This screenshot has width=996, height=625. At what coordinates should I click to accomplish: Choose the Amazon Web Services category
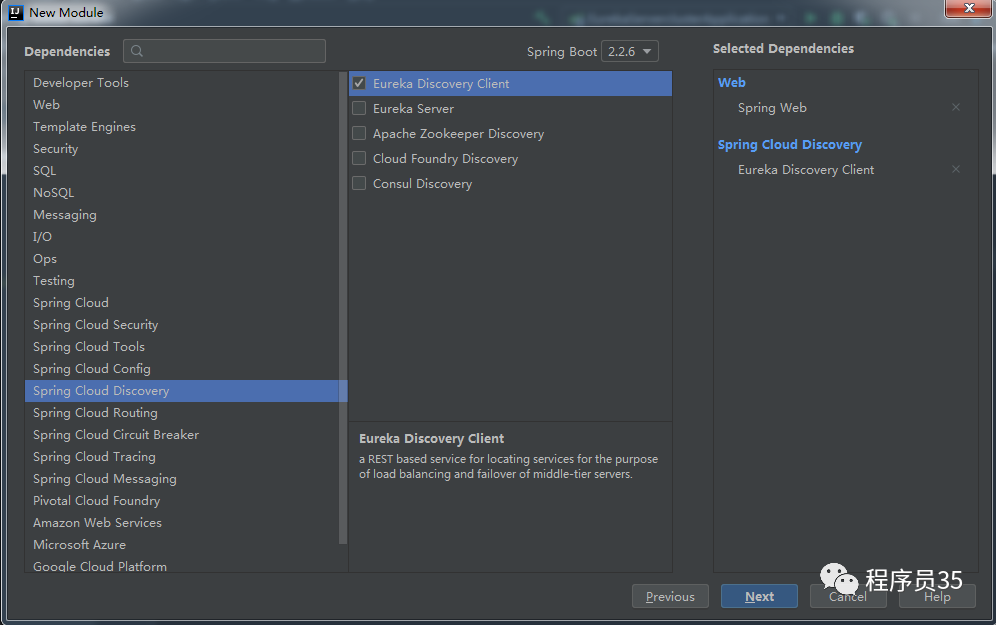[182, 523]
